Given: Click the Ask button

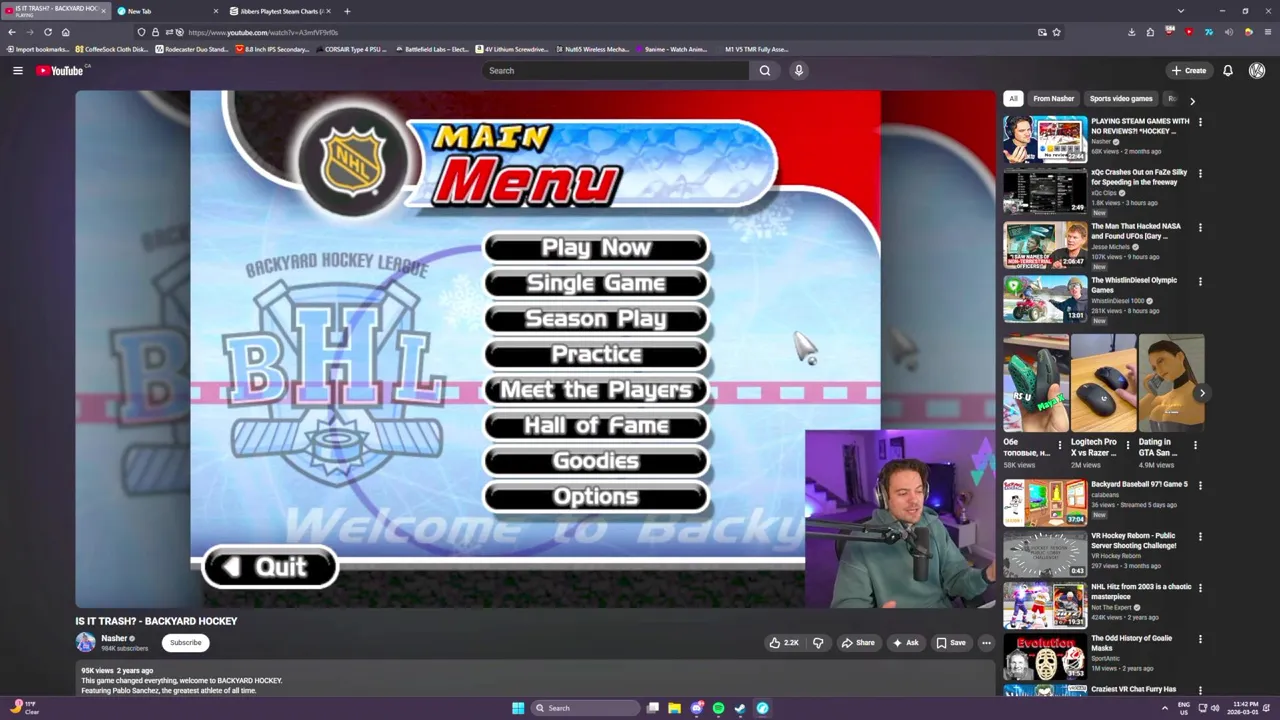Looking at the screenshot, I should click(905, 643).
